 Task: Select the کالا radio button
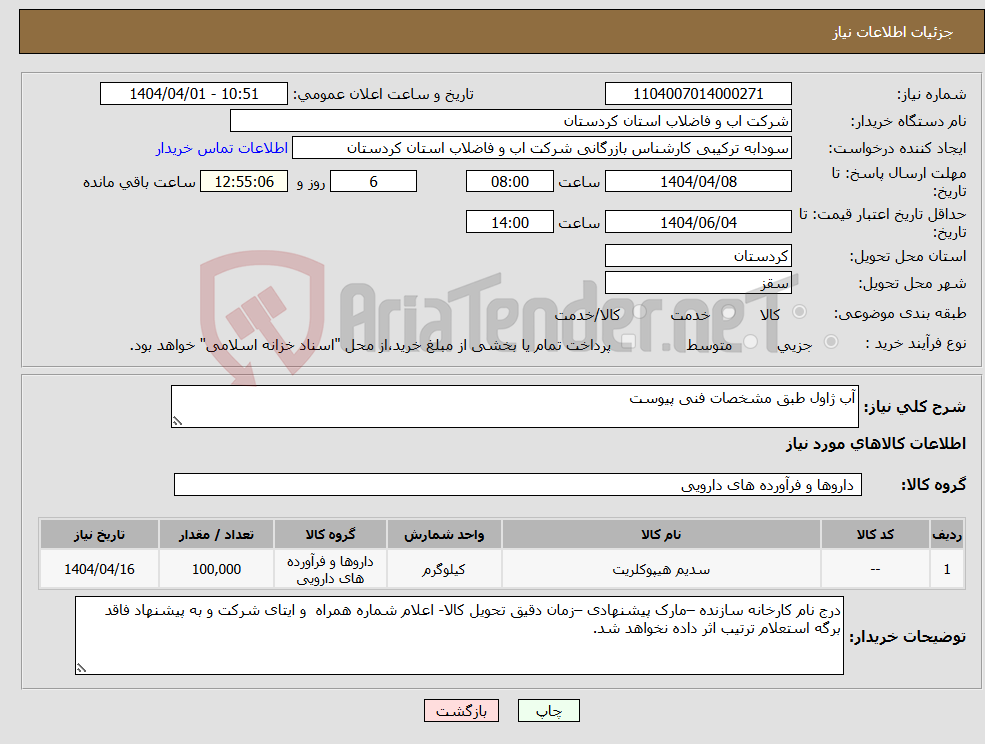coord(800,312)
